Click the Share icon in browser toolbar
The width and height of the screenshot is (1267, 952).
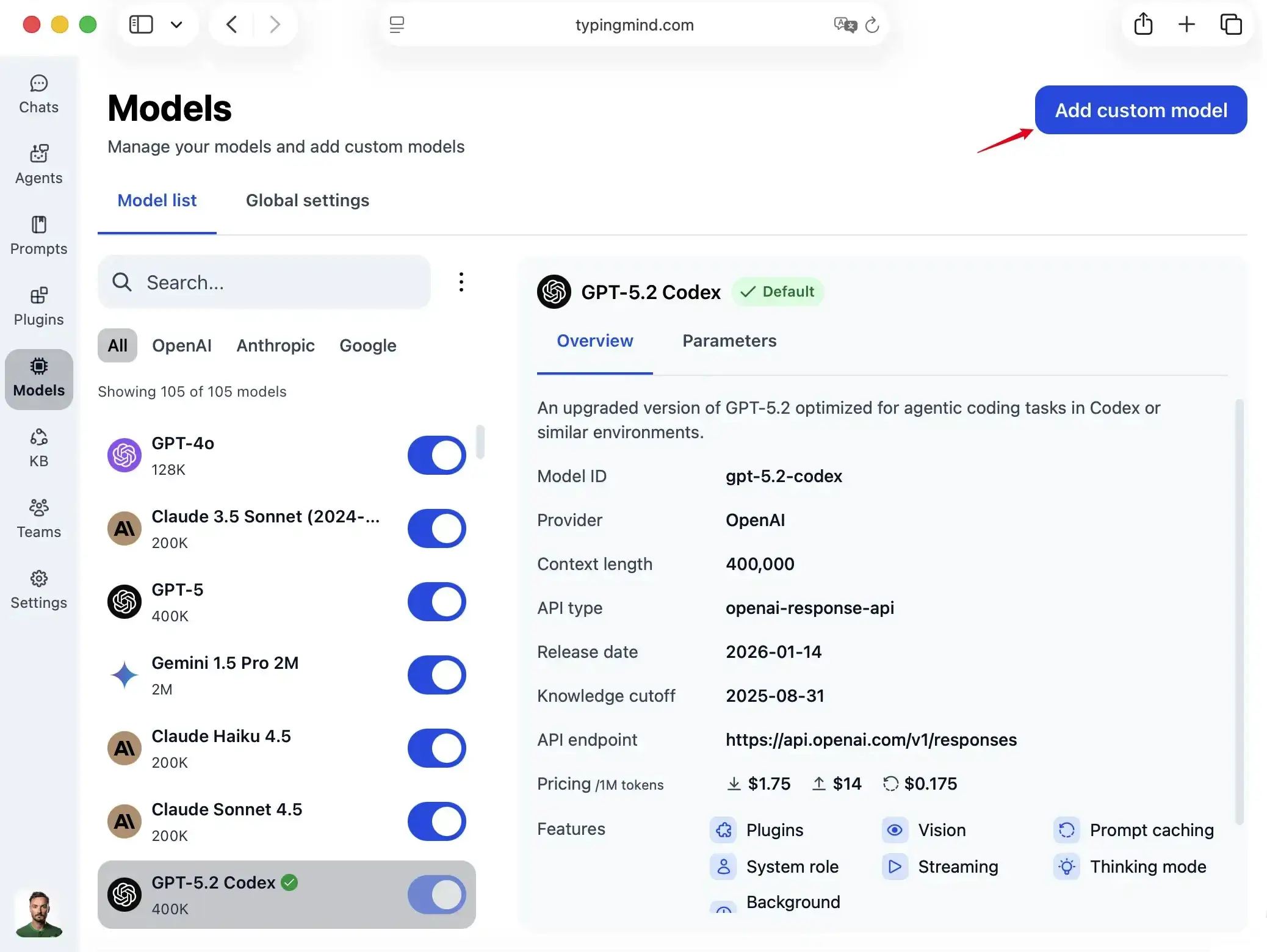(1143, 24)
